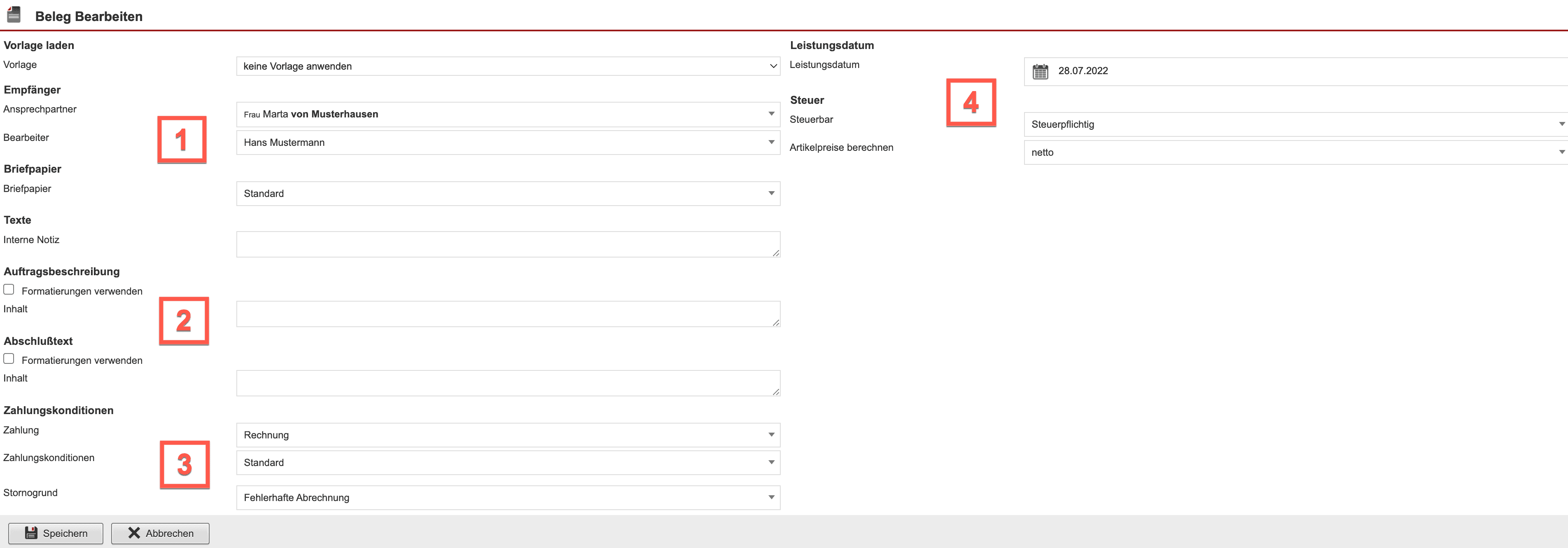This screenshot has width=1568, height=548.
Task: Open the Zahlung dropdown showing Rechnung
Action: [508, 435]
